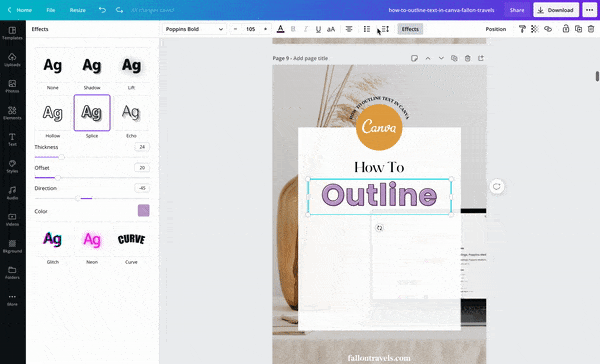This screenshot has width=600, height=364.
Task: Open the More sidebar options
Action: [x=12, y=299]
